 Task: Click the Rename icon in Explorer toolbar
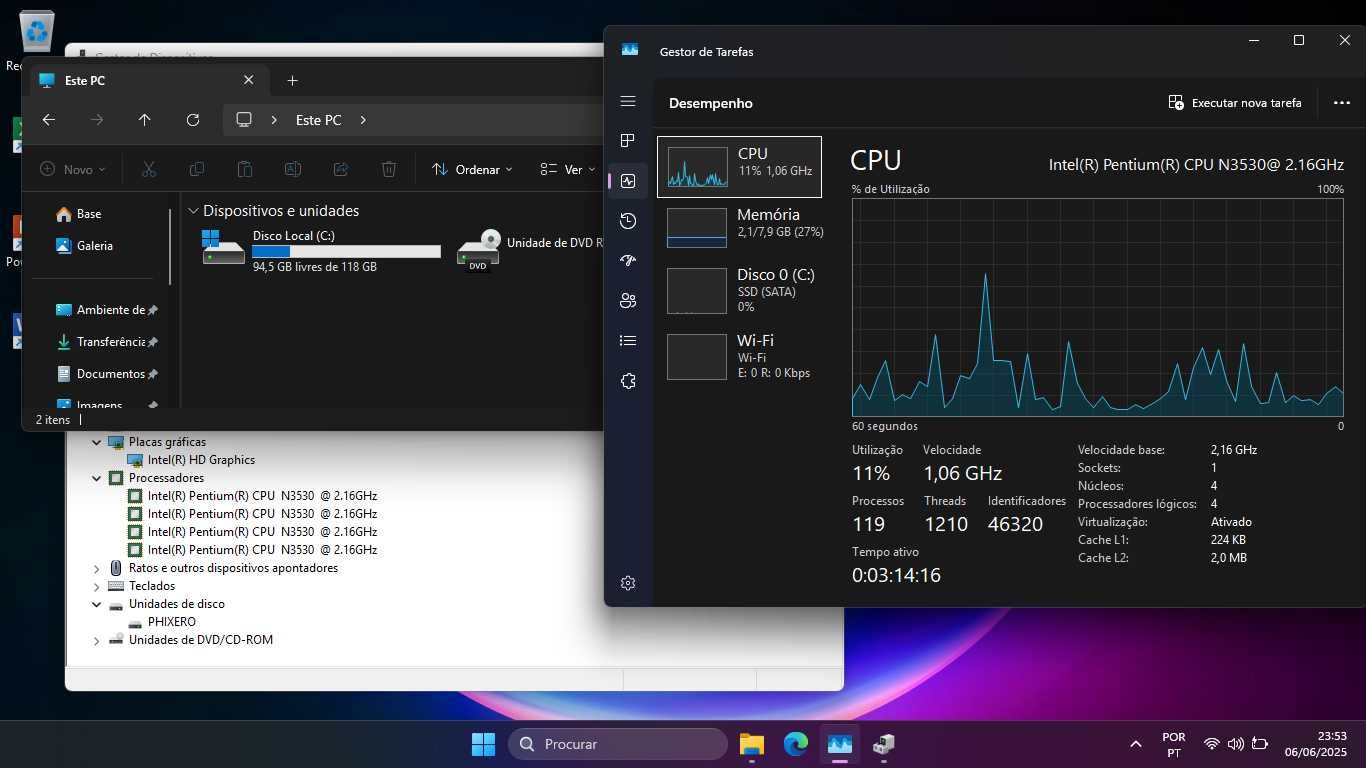click(x=293, y=170)
